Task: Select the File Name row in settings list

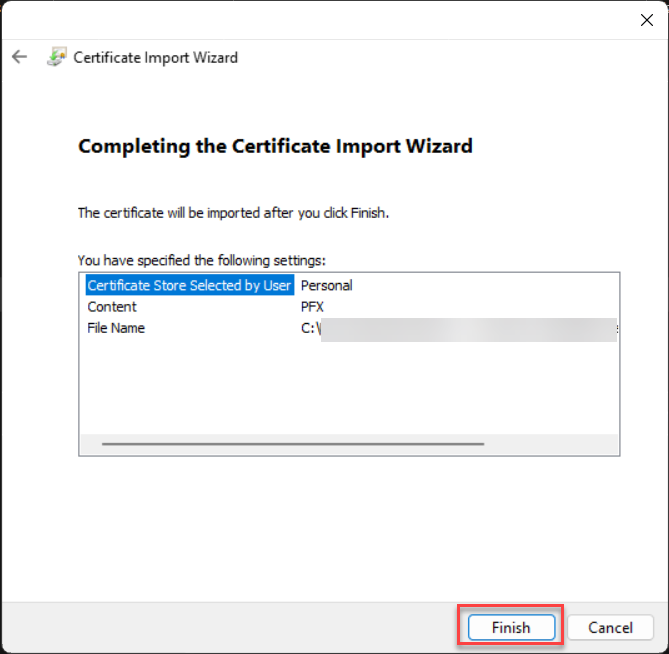Action: point(116,328)
